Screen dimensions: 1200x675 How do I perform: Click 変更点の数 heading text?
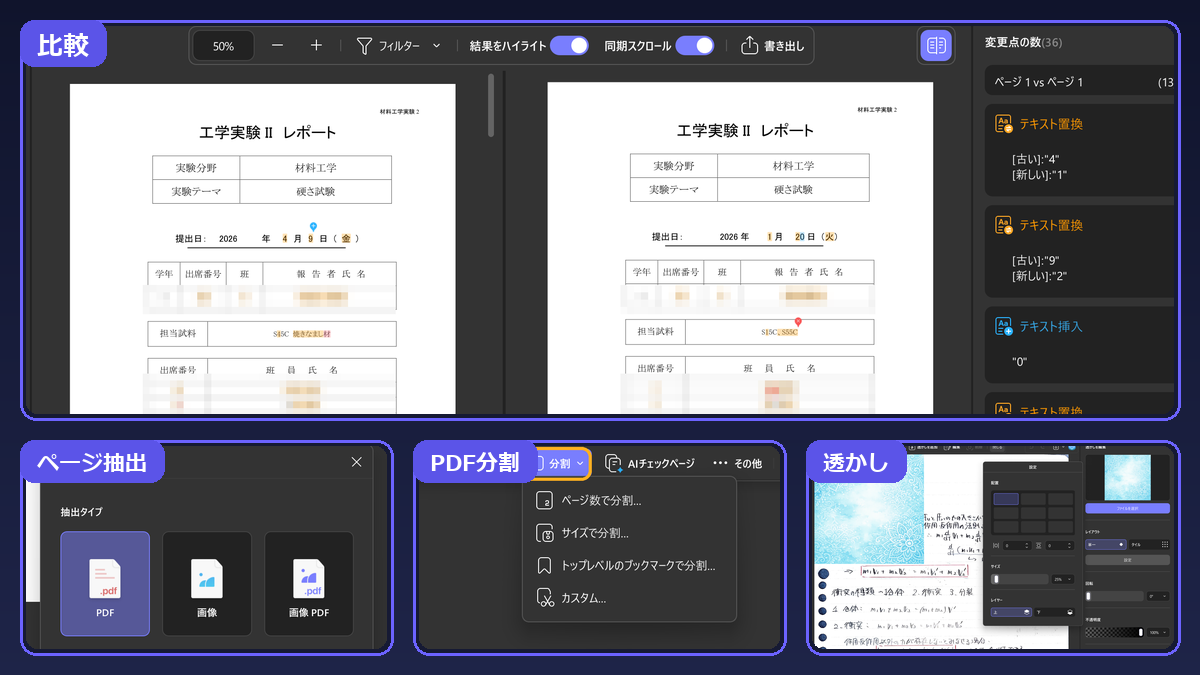point(1013,43)
